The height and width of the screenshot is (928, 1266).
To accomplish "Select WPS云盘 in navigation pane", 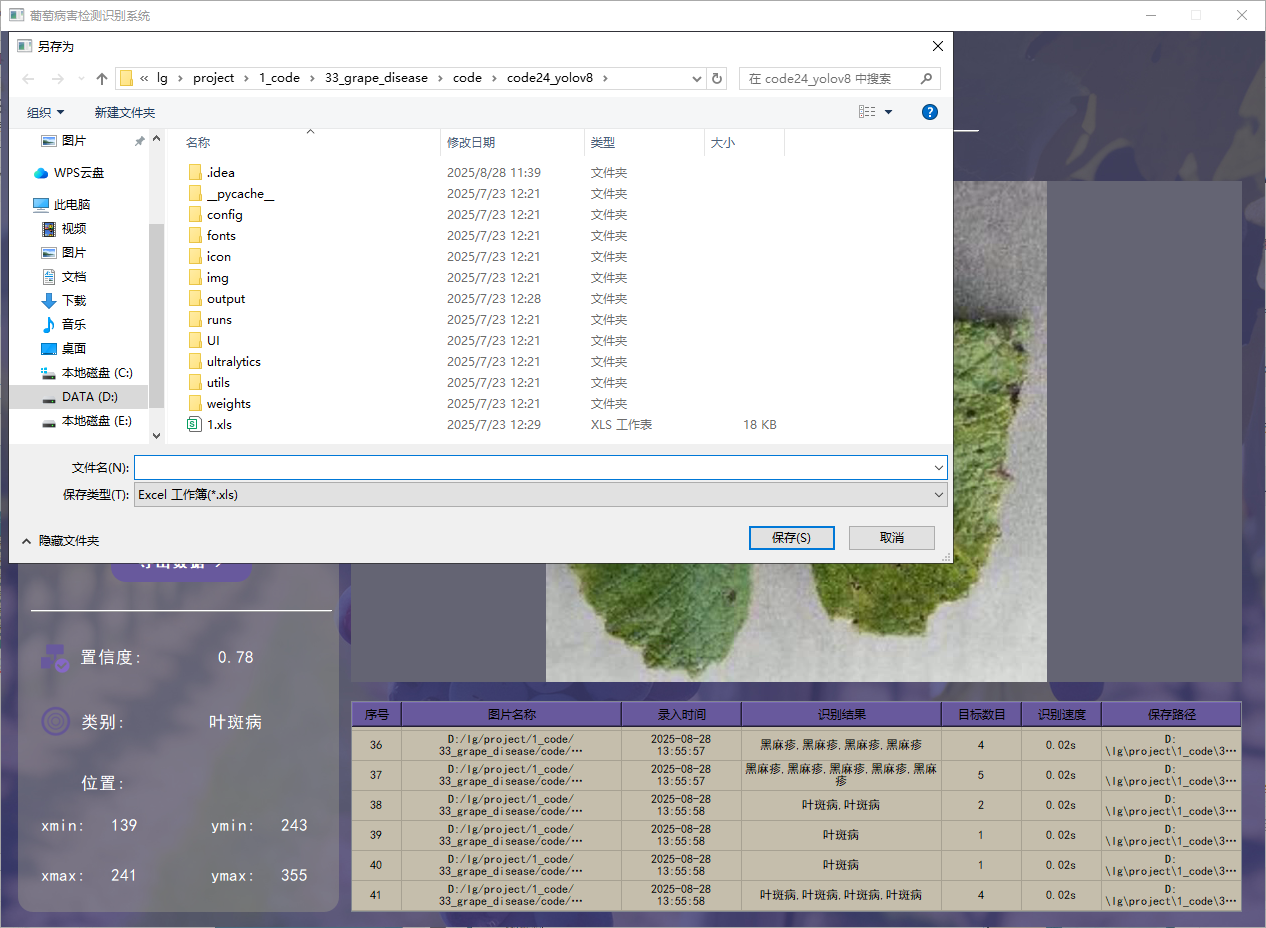I will (78, 173).
